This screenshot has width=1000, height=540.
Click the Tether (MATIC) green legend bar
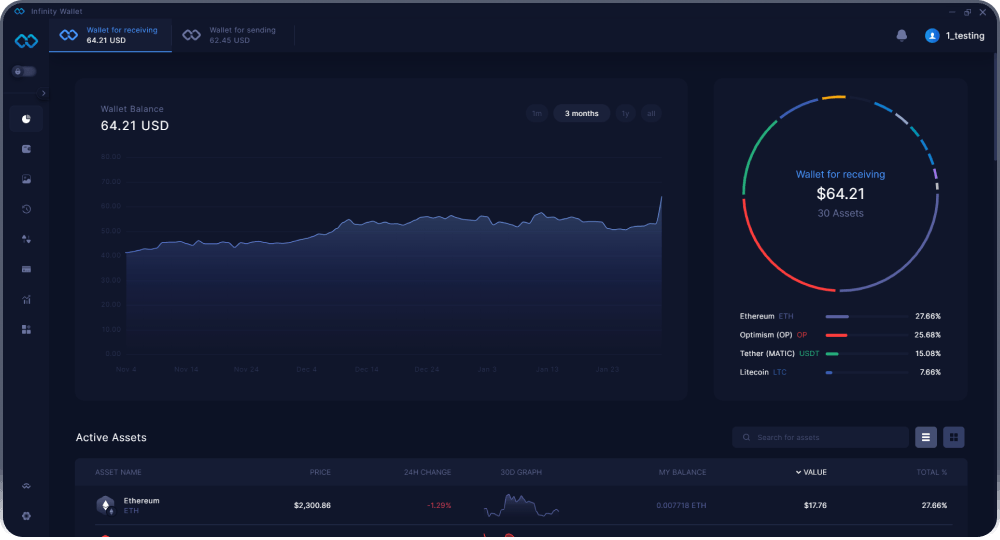coord(866,353)
